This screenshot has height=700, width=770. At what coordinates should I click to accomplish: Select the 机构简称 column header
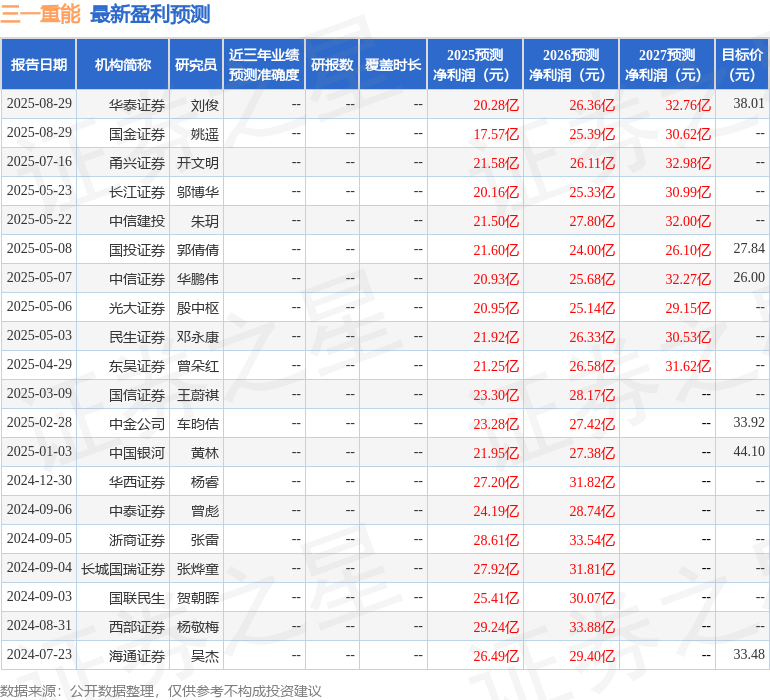coord(123,64)
